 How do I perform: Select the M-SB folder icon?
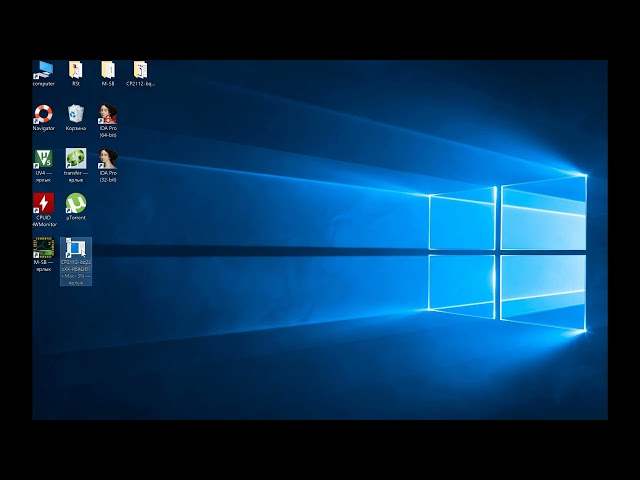108,71
